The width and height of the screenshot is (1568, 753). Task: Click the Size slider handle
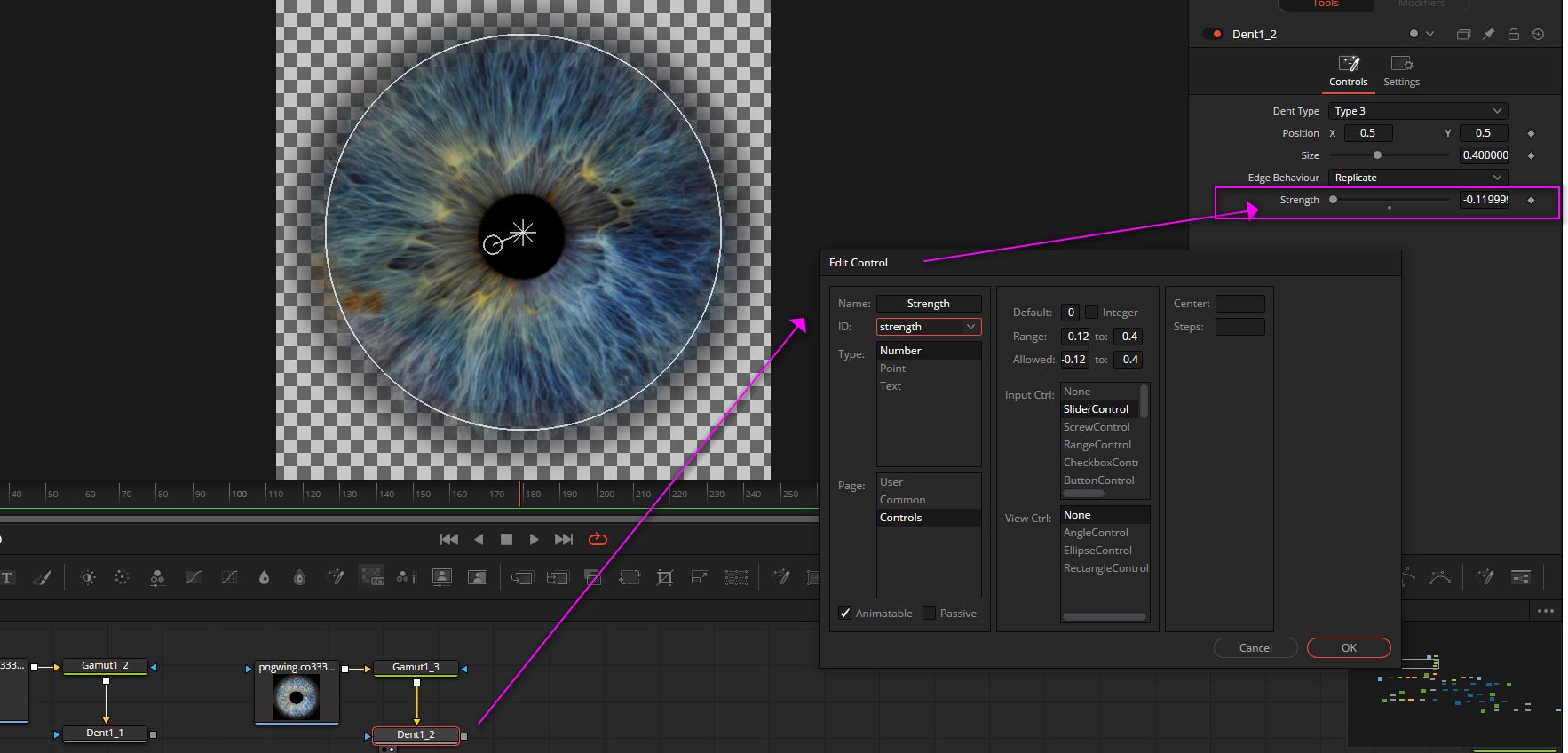[x=1377, y=155]
